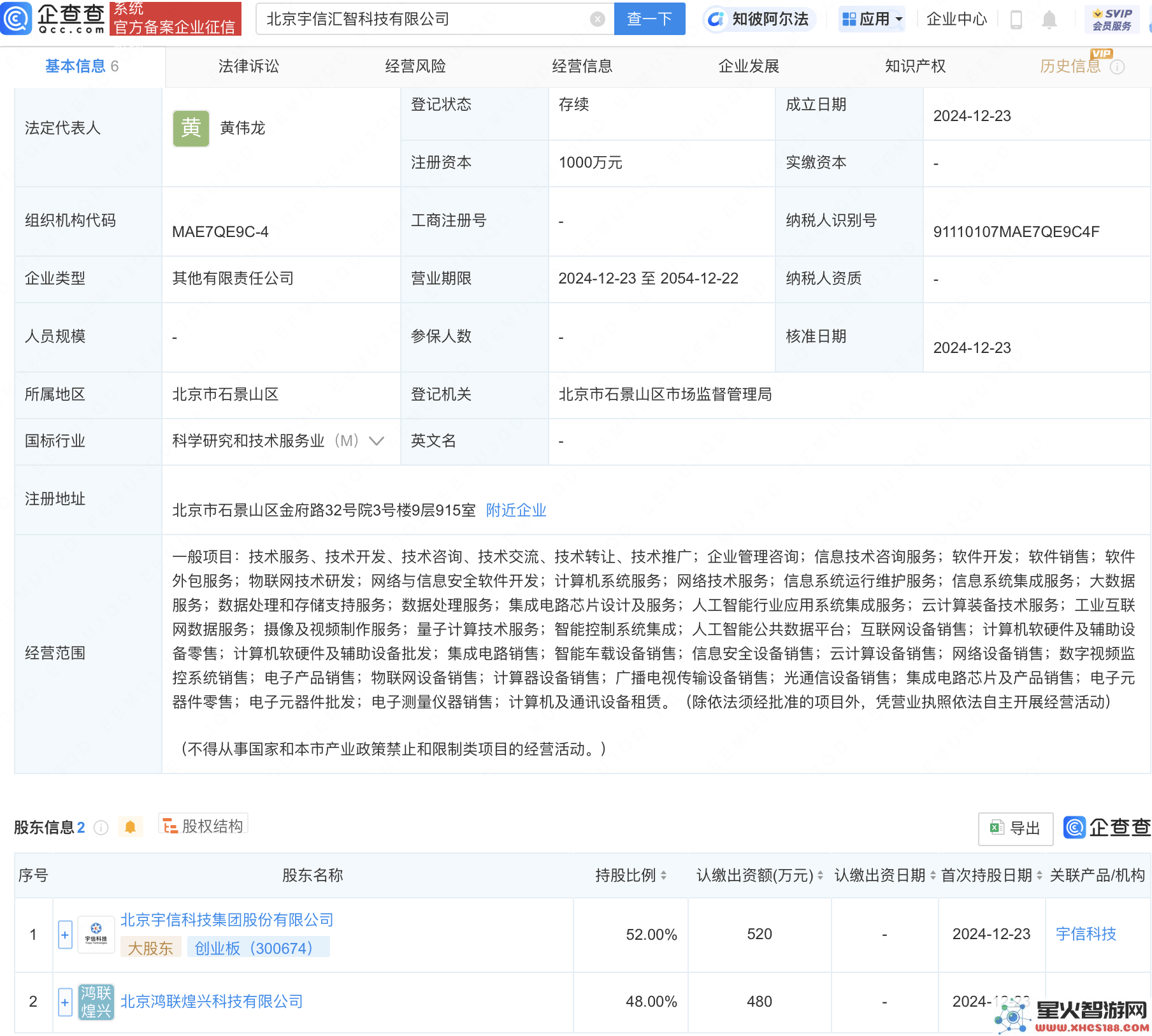Click 520 subscribed capital cell
This screenshot has height=1036, width=1152.
point(760,934)
